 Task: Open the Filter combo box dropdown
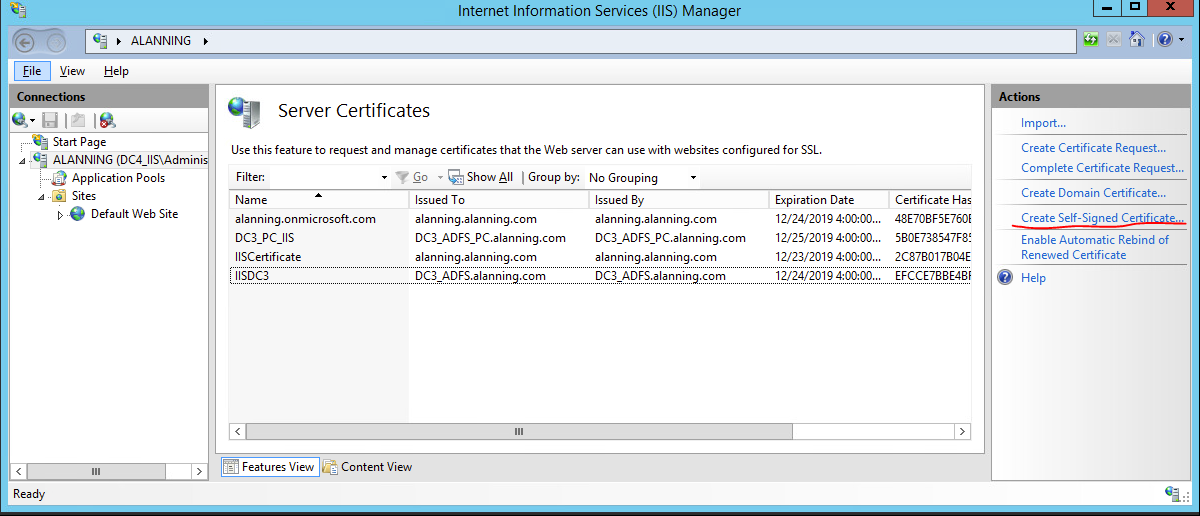385,178
